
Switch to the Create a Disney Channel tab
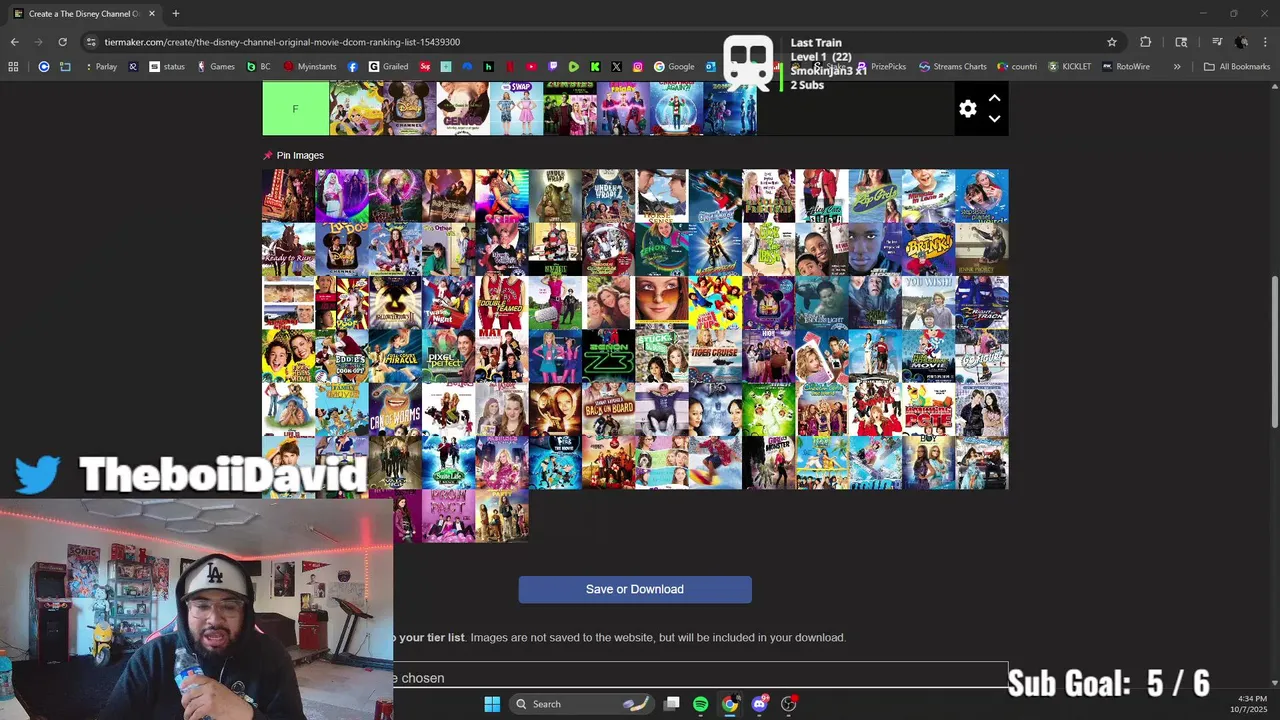tap(84, 14)
